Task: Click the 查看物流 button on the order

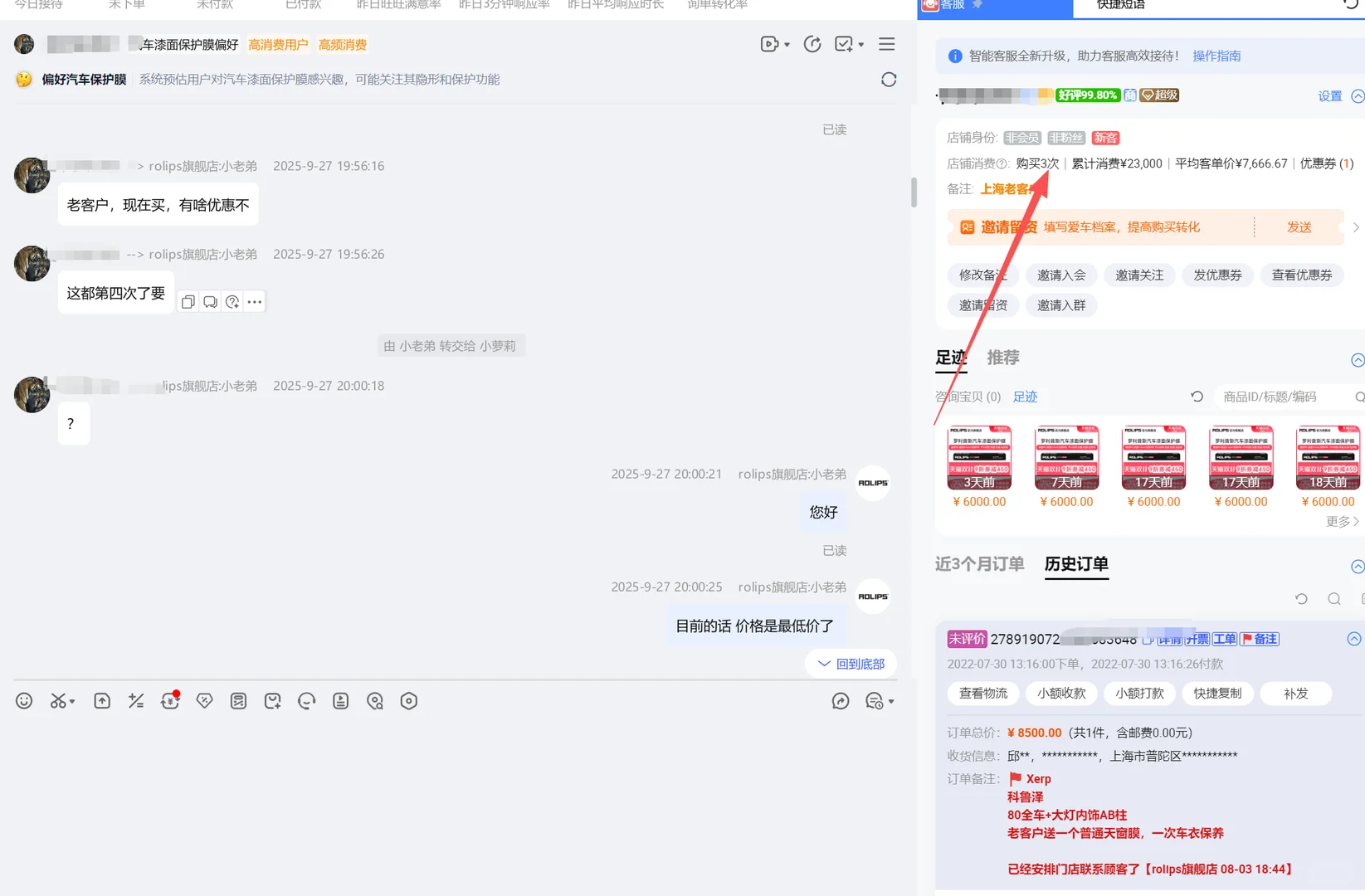Action: [x=982, y=693]
